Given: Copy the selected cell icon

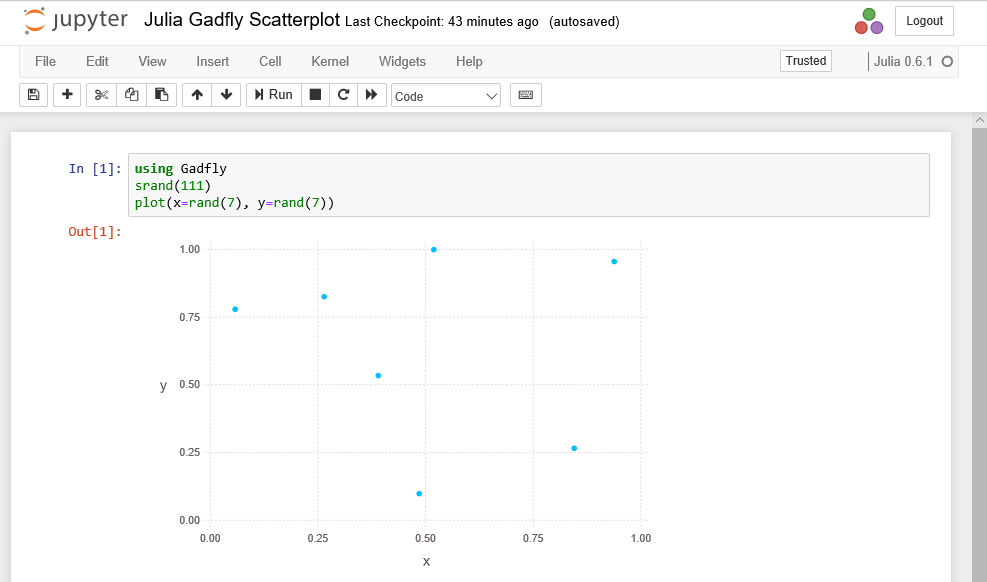Looking at the screenshot, I should pos(132,95).
